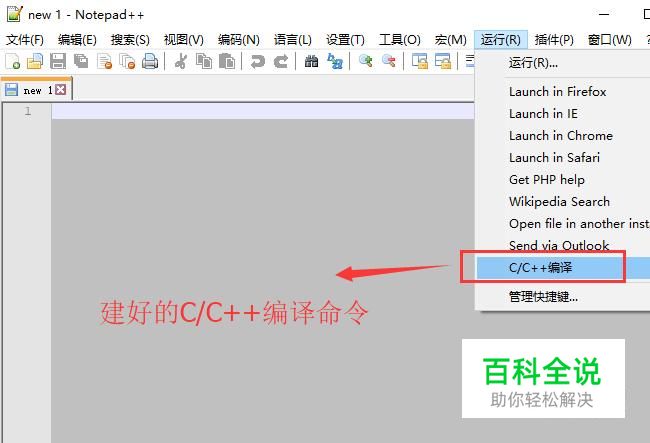This screenshot has width=650, height=443.
Task: Select Launch in Safari
Action: [563, 157]
